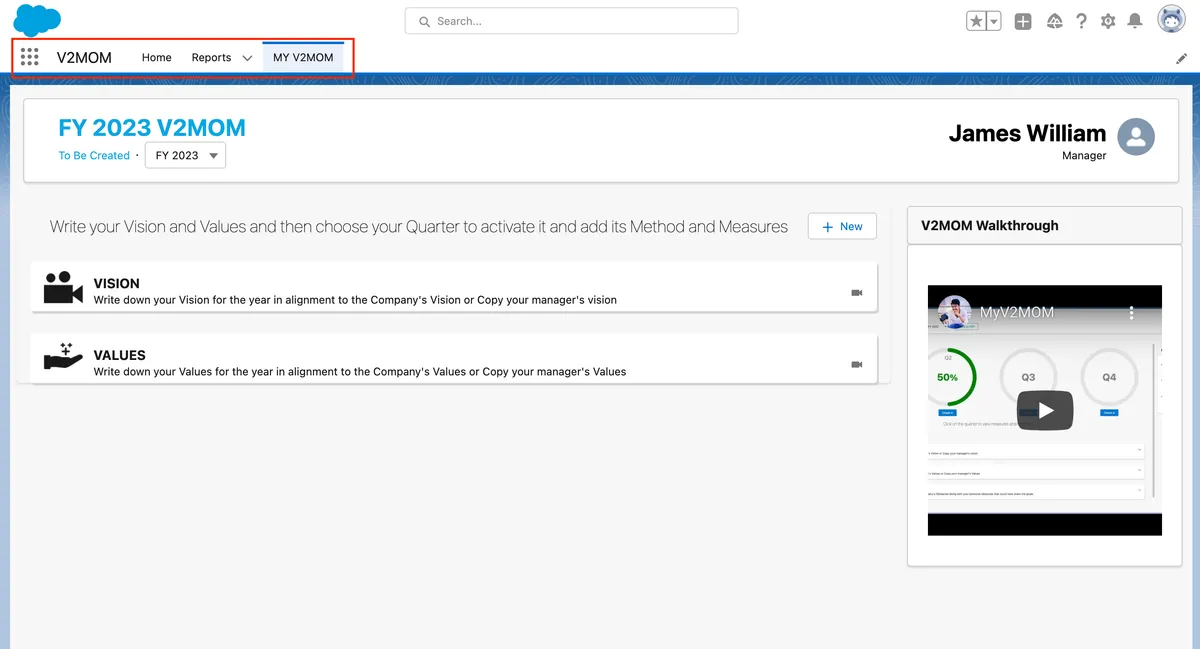Click the V2MOM Walkthrough panel header

[1044, 226]
